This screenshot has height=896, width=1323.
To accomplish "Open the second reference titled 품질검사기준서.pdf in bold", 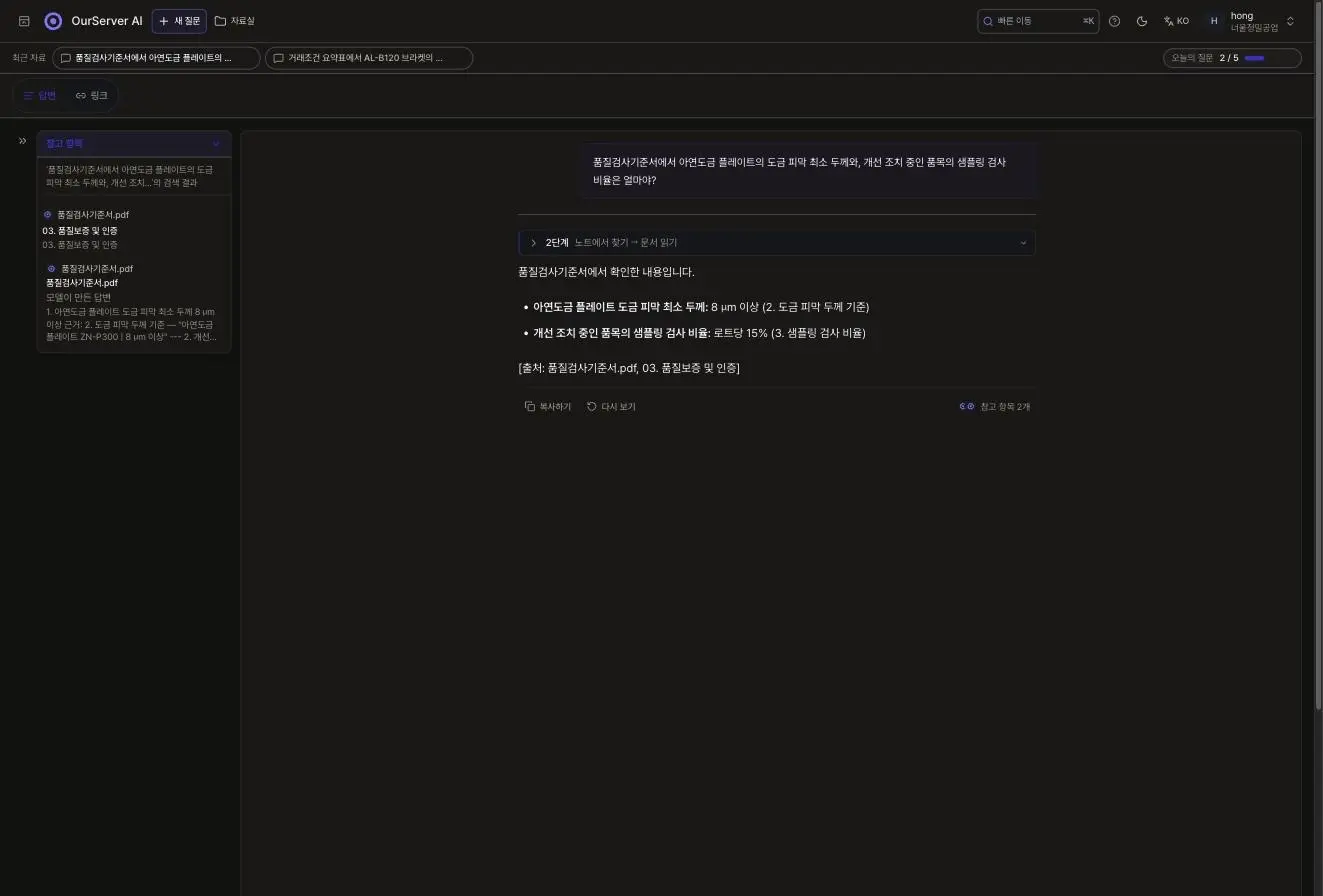I will click(82, 283).
